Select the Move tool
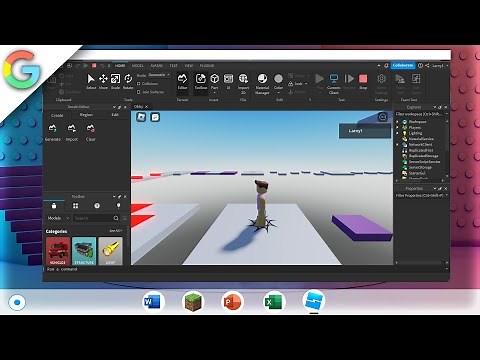The image size is (480, 360). (x=103, y=79)
